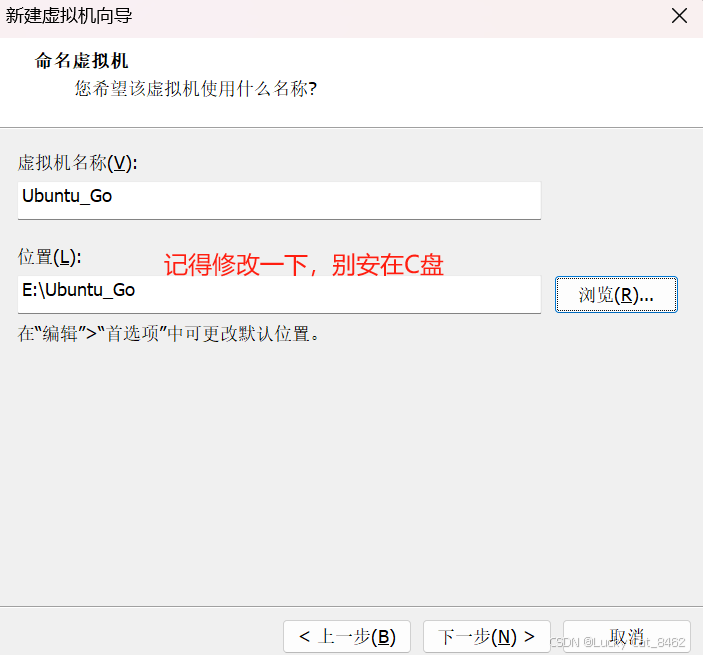Click the 位置 field showing E:\Ubuntu_Go
This screenshot has width=703, height=655.
click(x=279, y=295)
